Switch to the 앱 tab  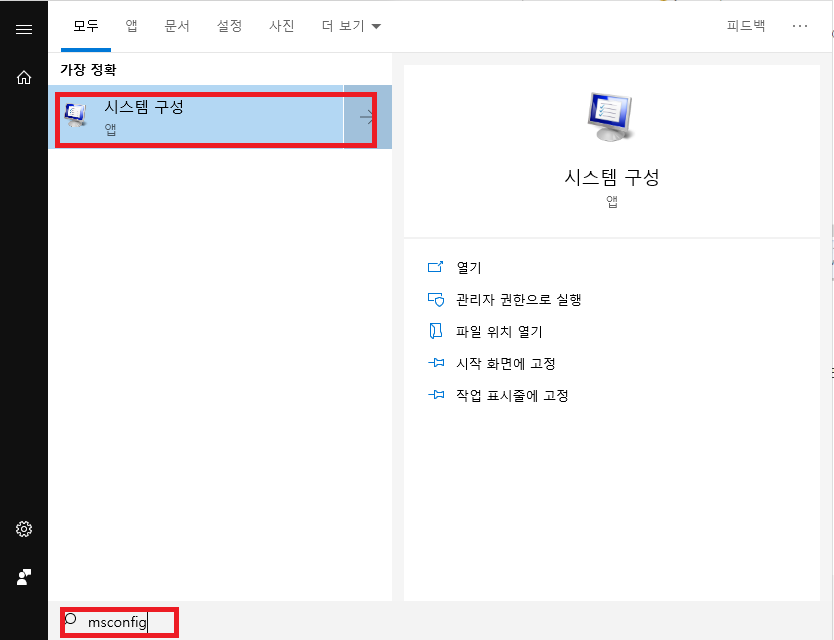pyautogui.click(x=131, y=26)
